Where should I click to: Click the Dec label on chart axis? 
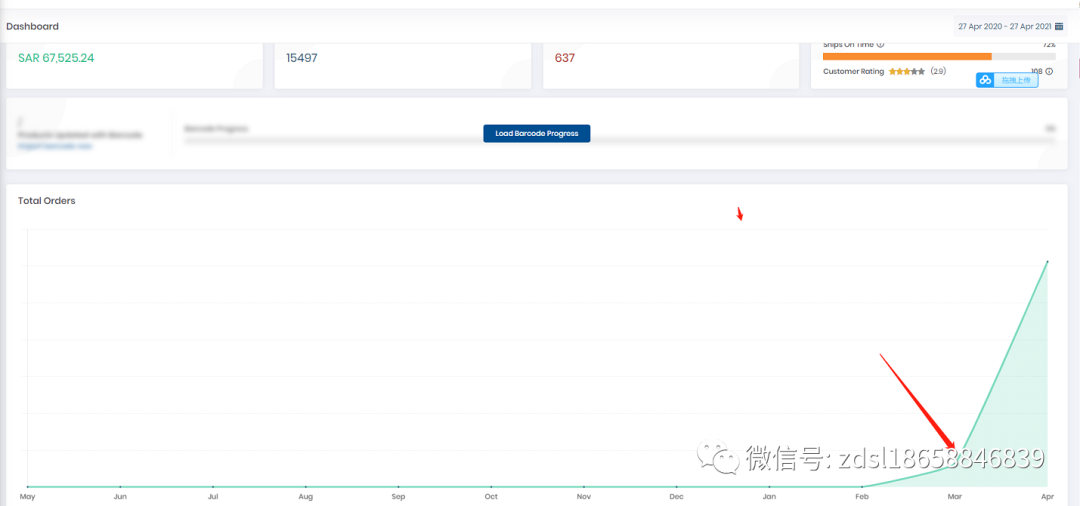click(x=676, y=496)
